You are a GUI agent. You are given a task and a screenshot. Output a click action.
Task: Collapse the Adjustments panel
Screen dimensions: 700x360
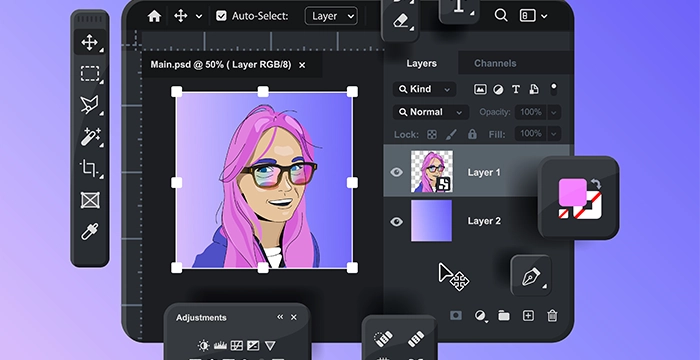[280, 317]
